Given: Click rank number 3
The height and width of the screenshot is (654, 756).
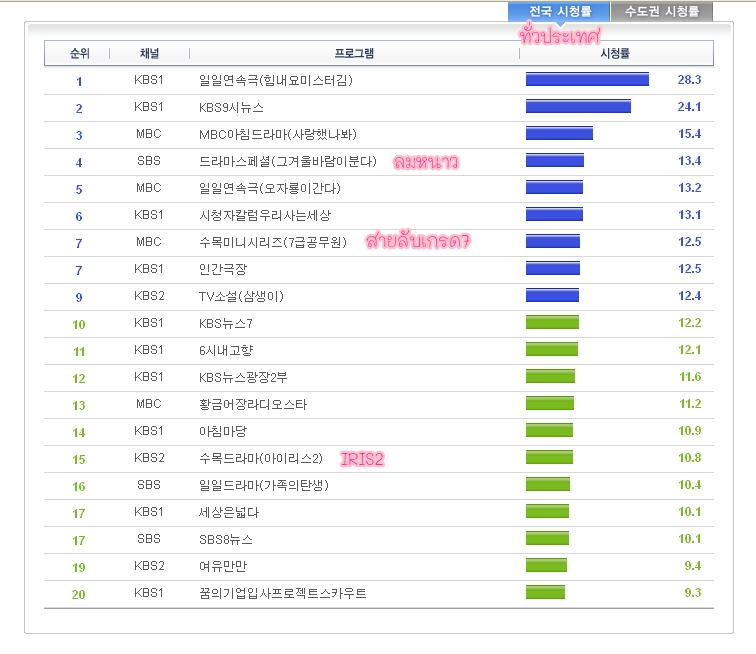Looking at the screenshot, I should click(x=79, y=136).
